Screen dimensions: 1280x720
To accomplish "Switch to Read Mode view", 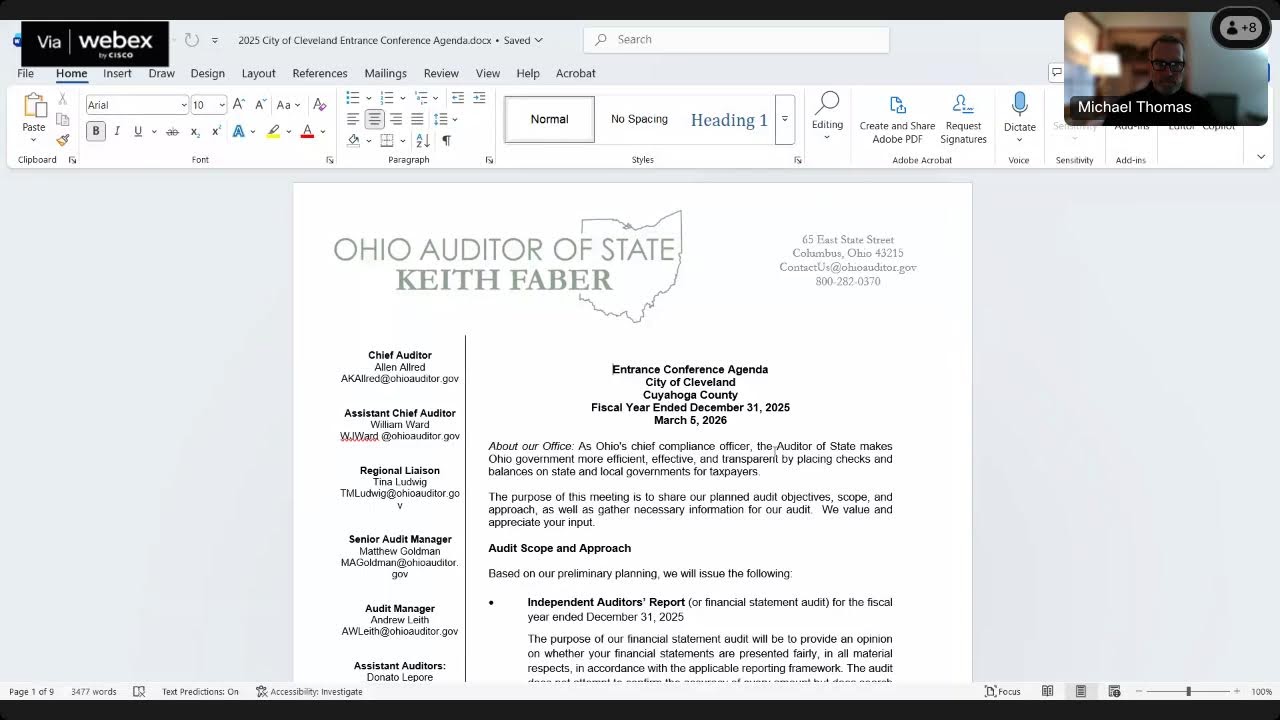I will pyautogui.click(x=1047, y=691).
